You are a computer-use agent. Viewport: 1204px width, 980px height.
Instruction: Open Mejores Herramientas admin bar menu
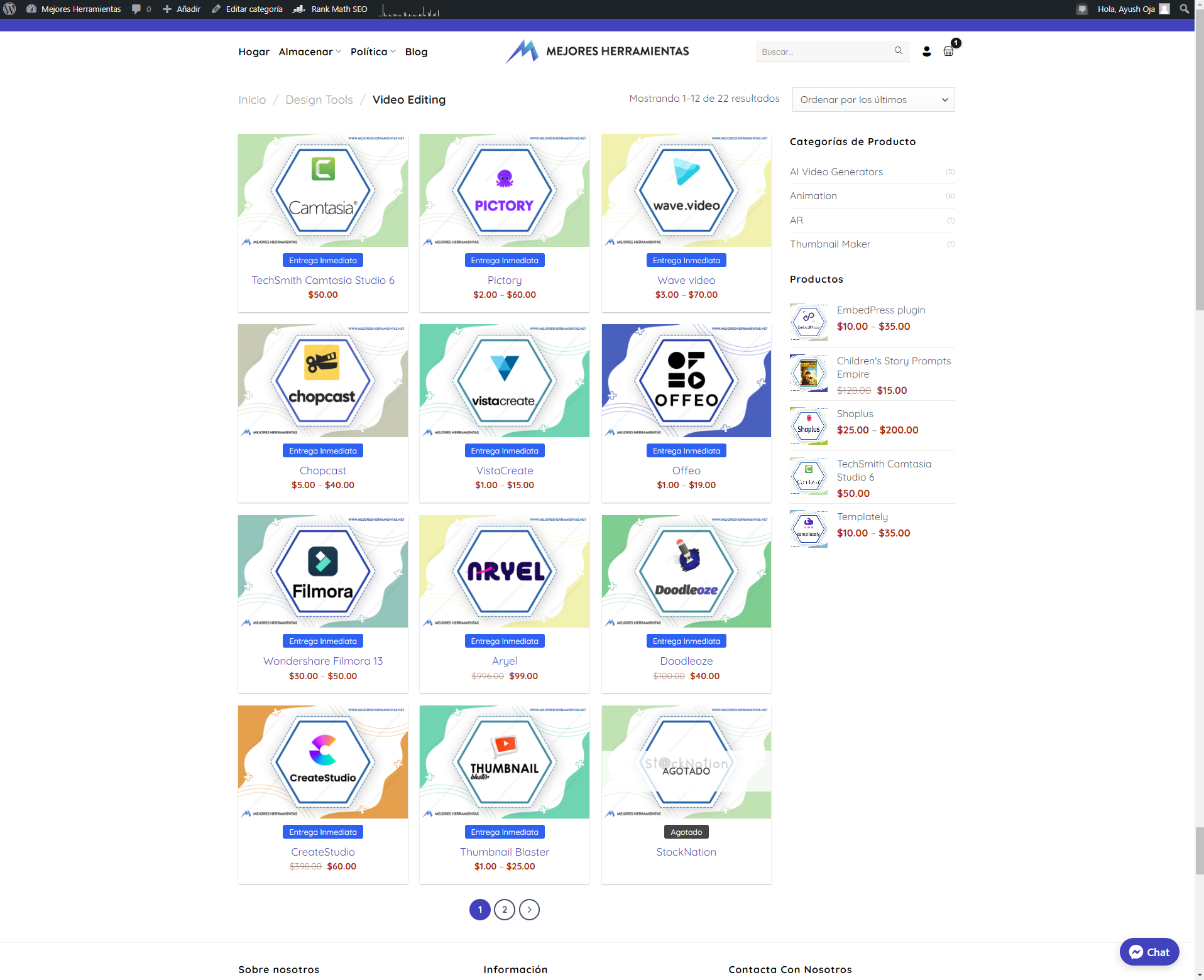pos(74,9)
